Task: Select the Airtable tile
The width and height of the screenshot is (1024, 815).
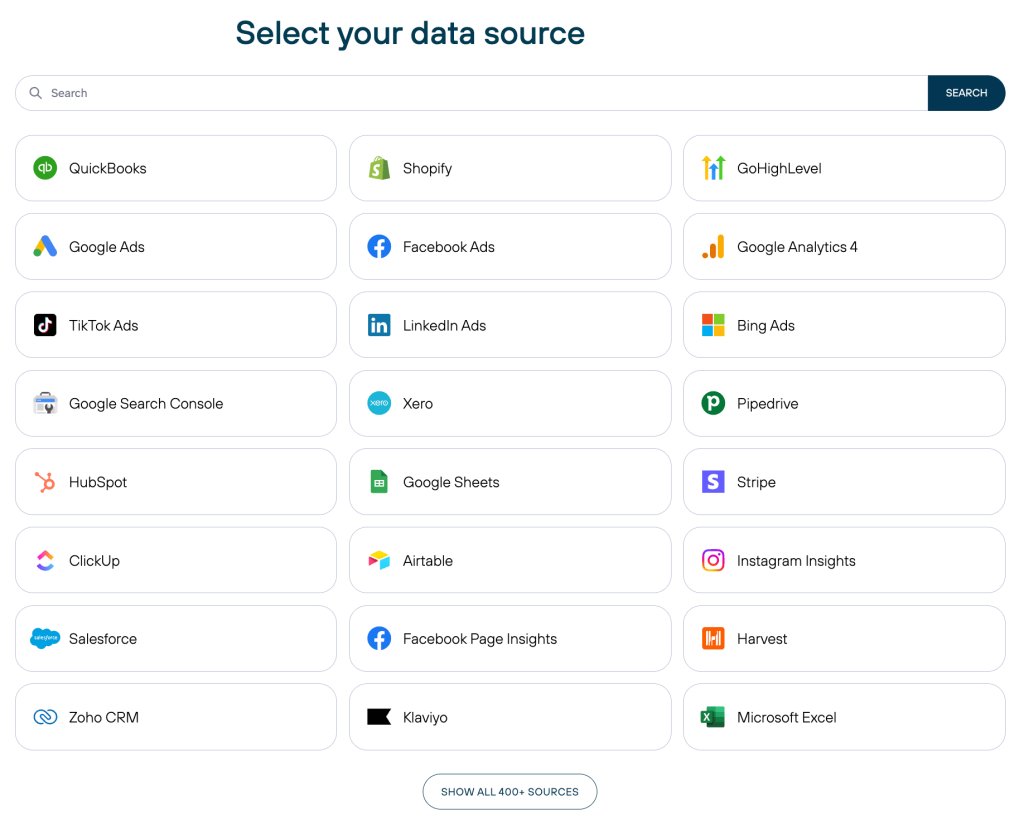Action: click(x=510, y=560)
